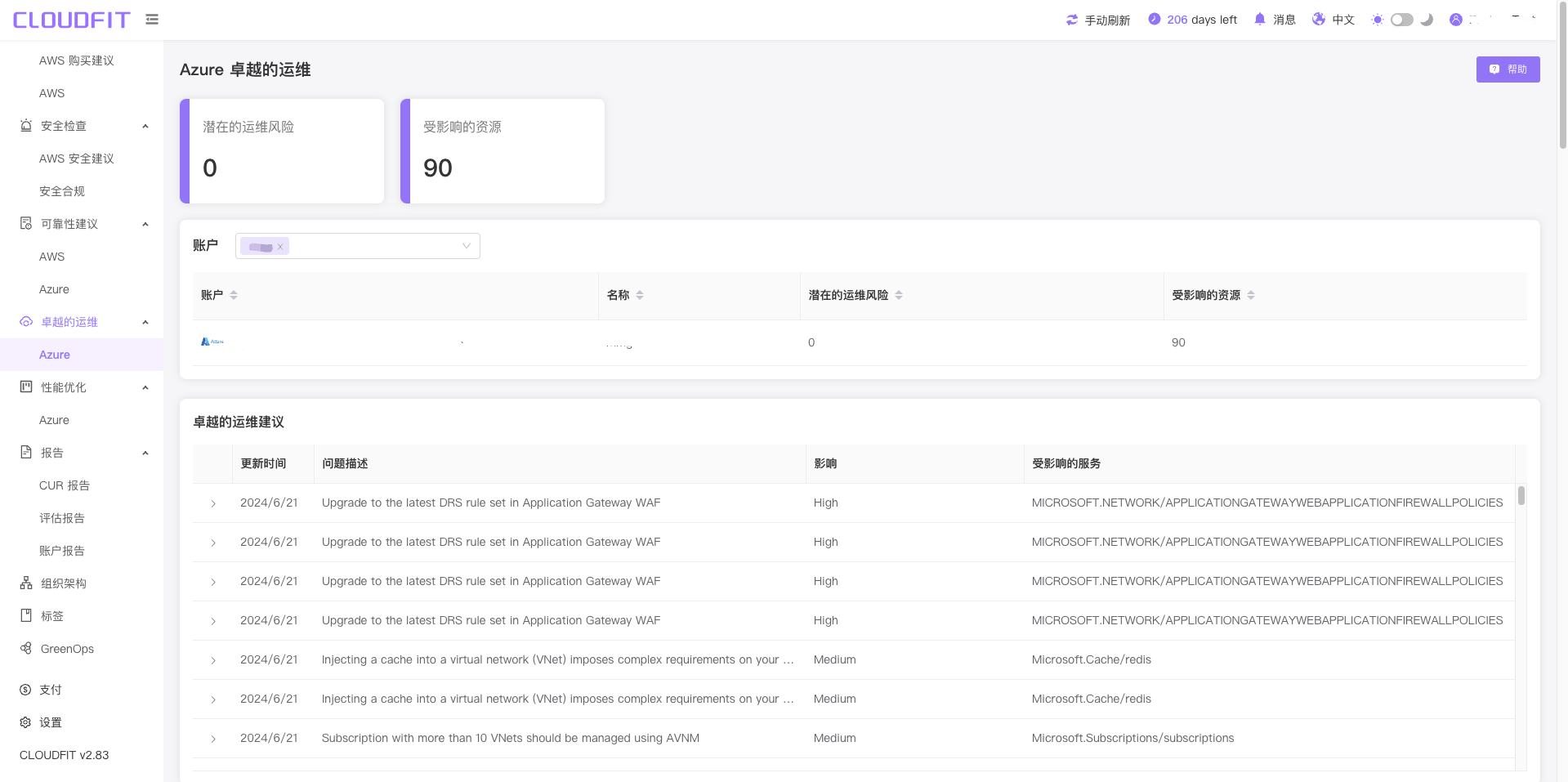Sort by 潜在的运维风险 column
1568x782 pixels.
(899, 295)
